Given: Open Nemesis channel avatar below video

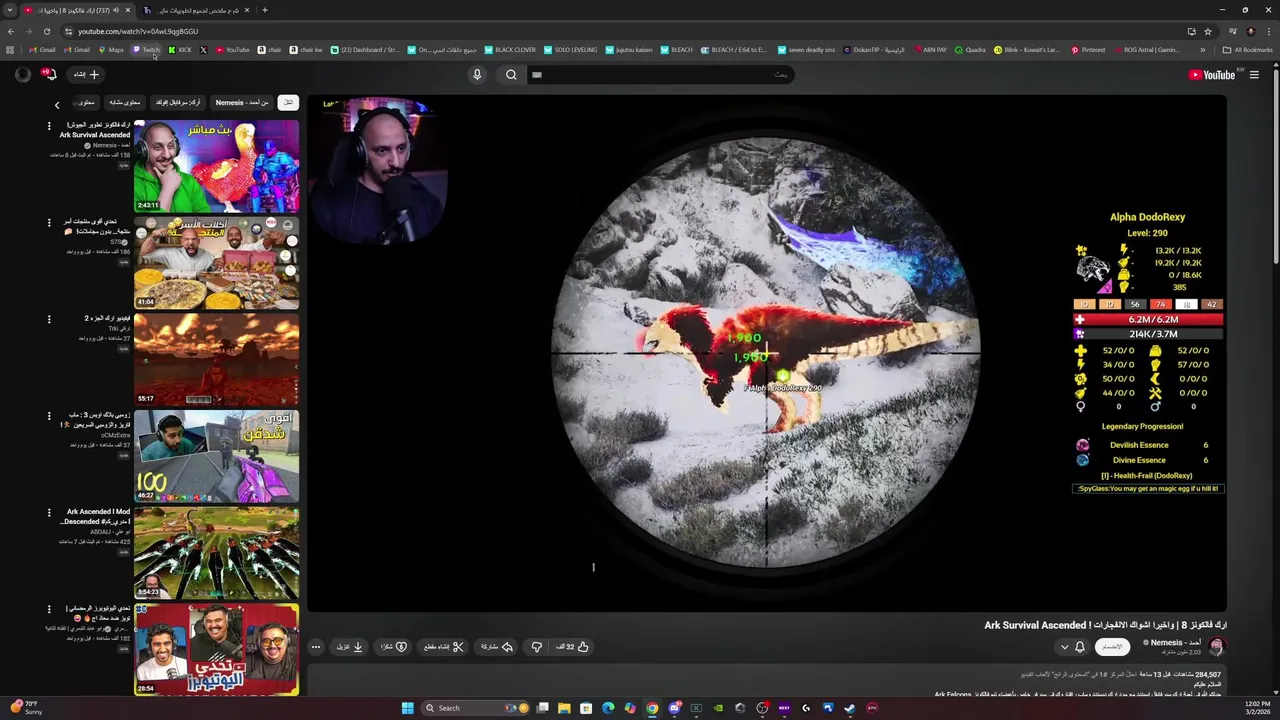Looking at the screenshot, I should [x=1216, y=647].
